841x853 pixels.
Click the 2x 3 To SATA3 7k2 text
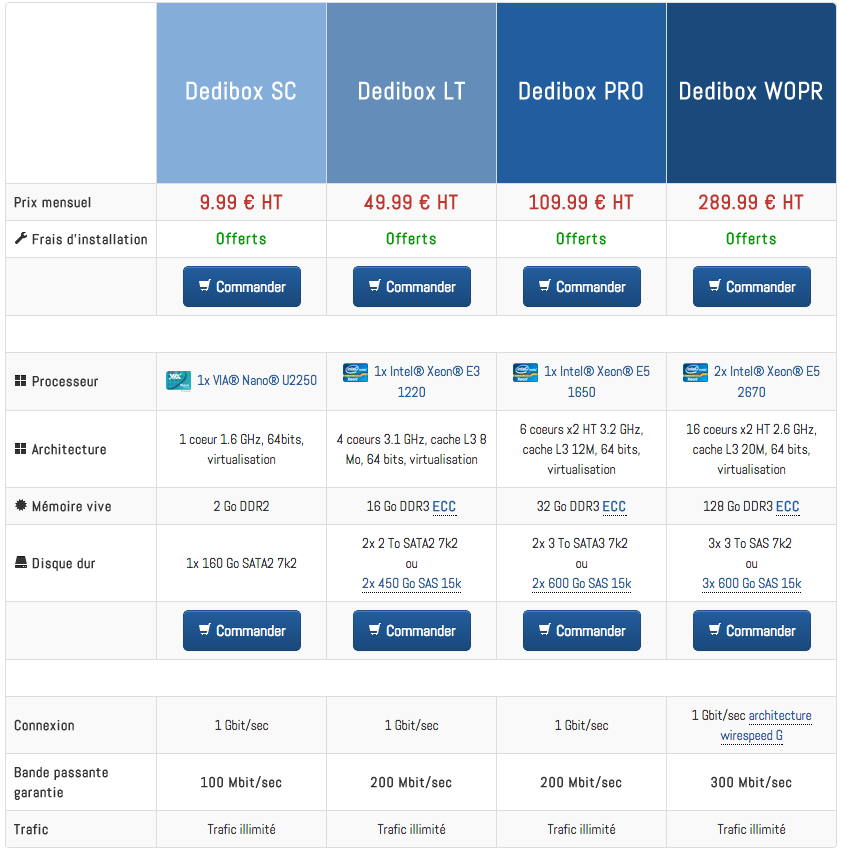580,543
